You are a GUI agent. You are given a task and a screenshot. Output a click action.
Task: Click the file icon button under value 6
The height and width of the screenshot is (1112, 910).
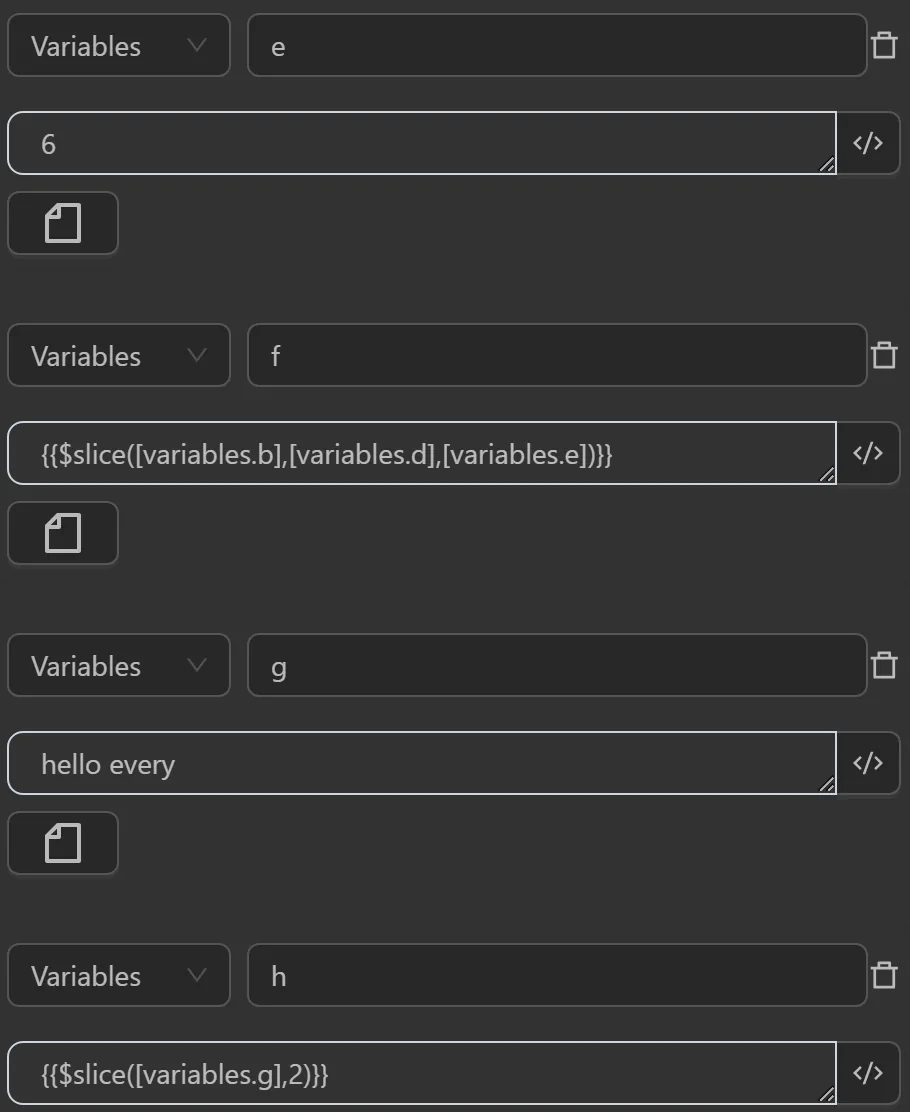pos(63,223)
